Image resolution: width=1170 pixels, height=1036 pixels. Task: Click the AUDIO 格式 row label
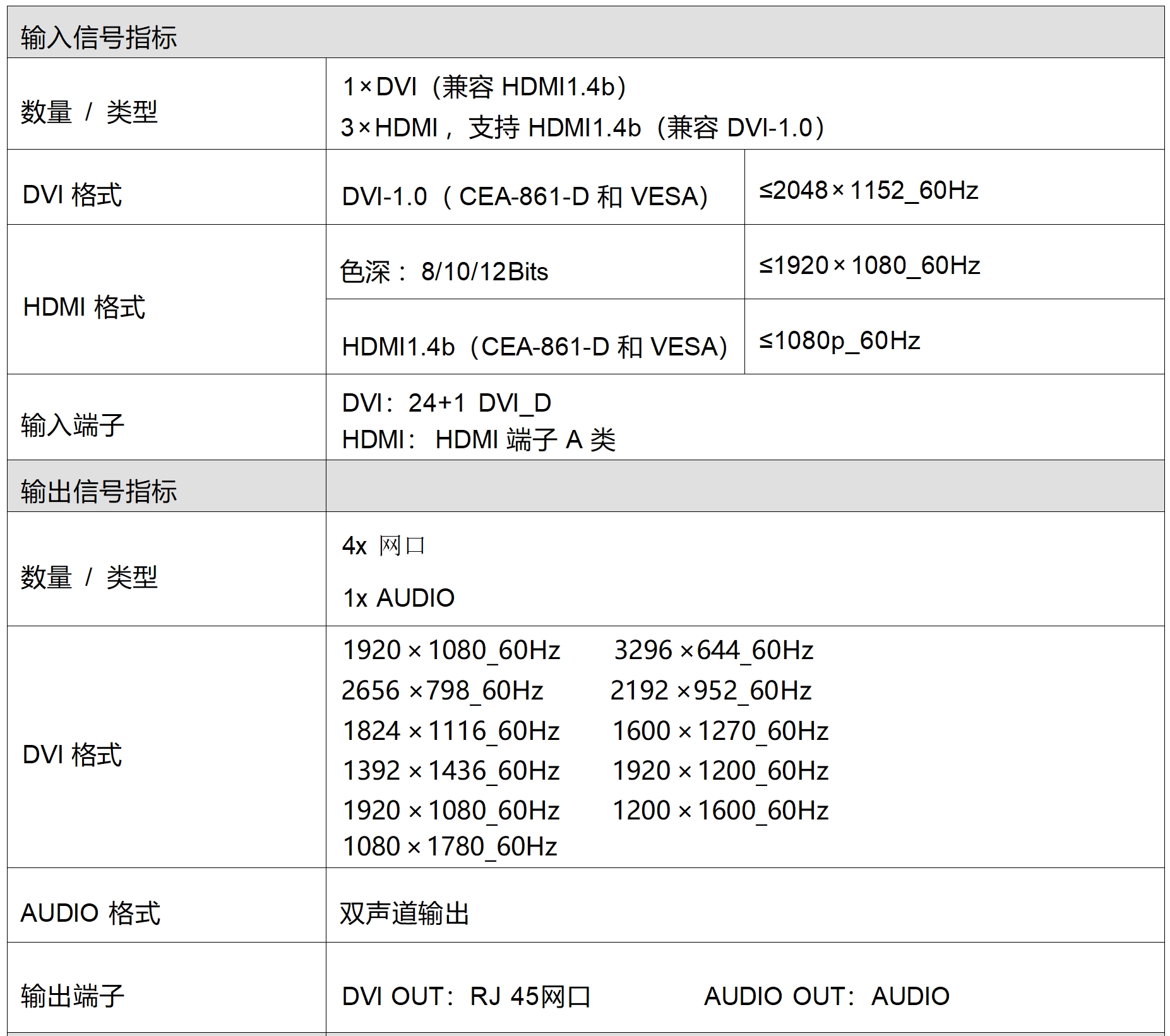[90, 913]
